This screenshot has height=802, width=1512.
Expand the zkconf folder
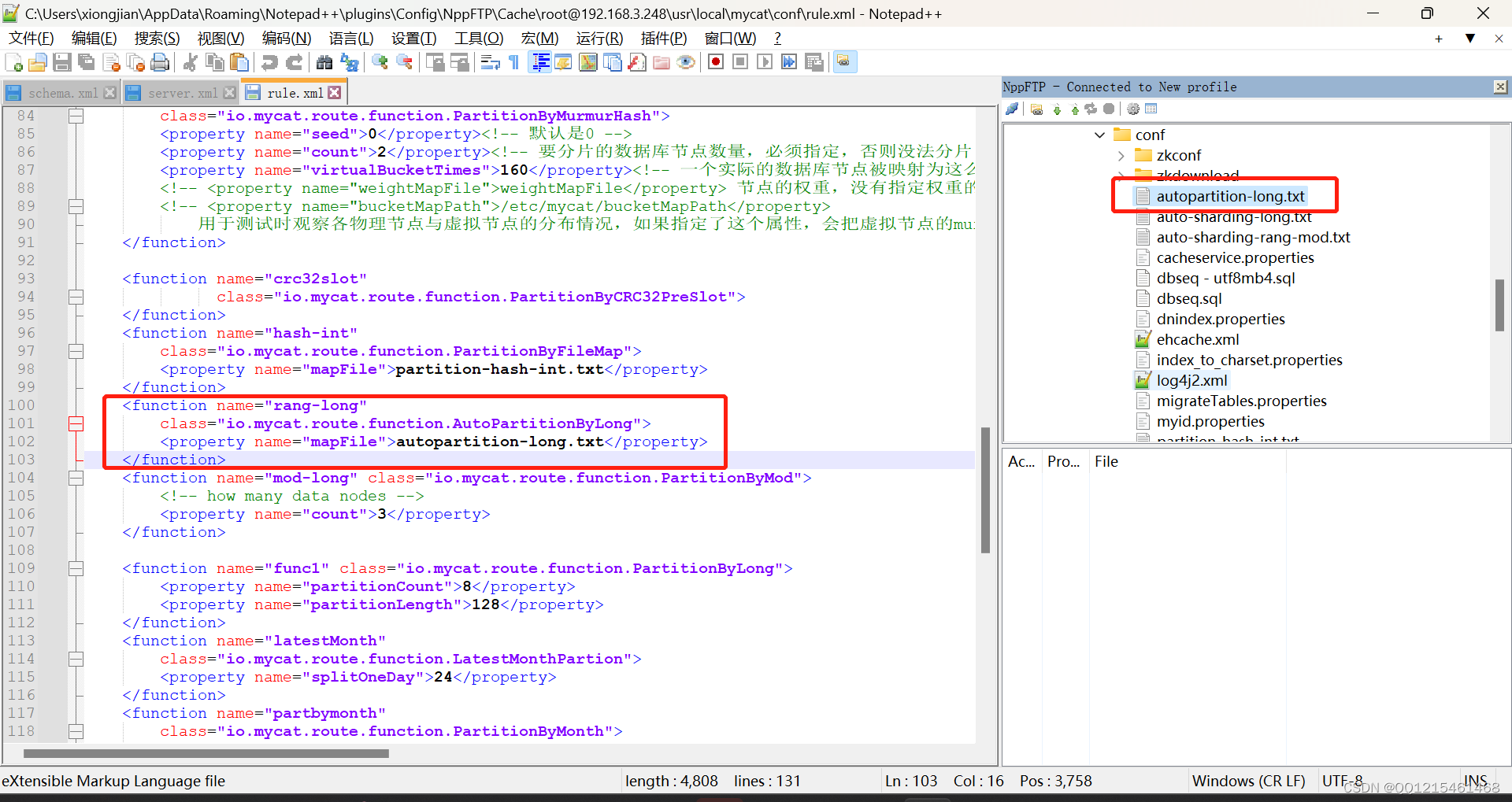coord(1121,156)
